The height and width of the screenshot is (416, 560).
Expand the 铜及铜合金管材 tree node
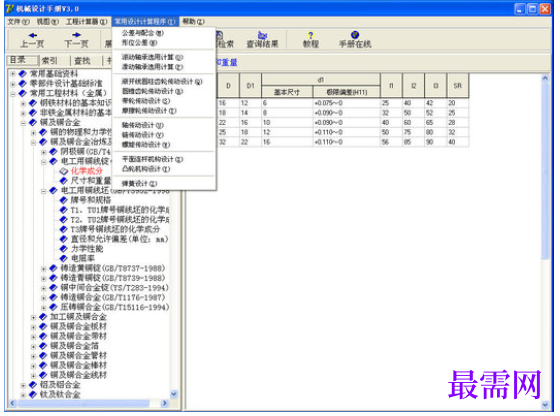pyautogui.click(x=33, y=356)
